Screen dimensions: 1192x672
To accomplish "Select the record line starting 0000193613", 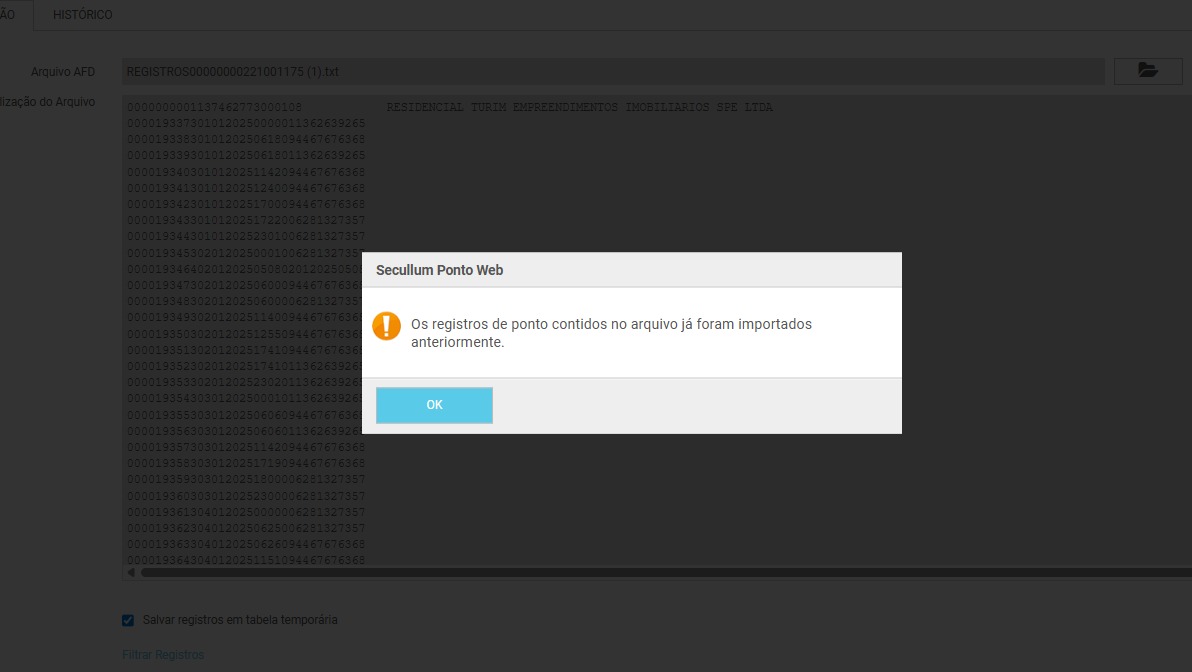I will pos(246,512).
